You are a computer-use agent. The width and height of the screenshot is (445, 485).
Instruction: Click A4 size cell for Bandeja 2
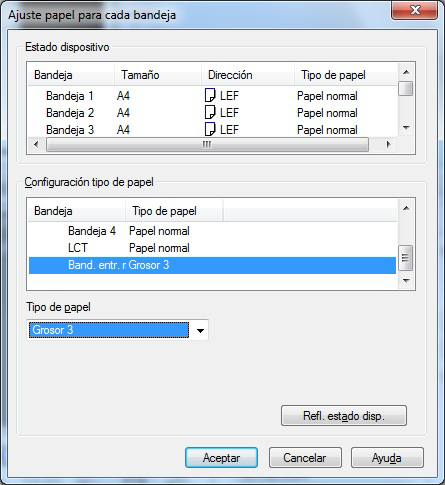123,113
